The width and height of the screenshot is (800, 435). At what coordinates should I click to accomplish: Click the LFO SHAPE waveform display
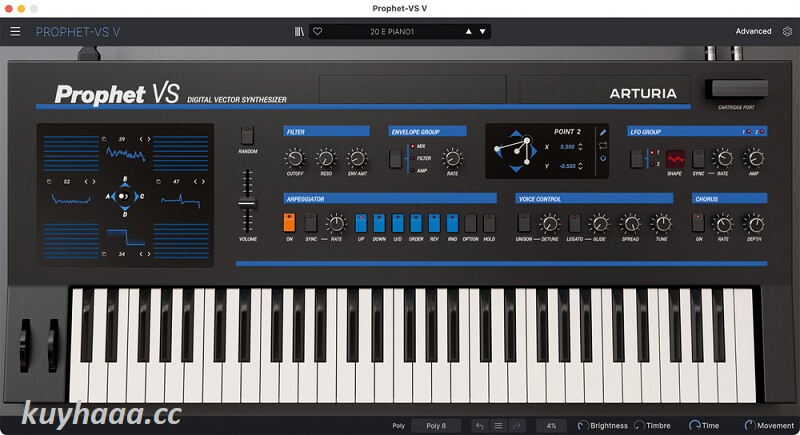674,159
